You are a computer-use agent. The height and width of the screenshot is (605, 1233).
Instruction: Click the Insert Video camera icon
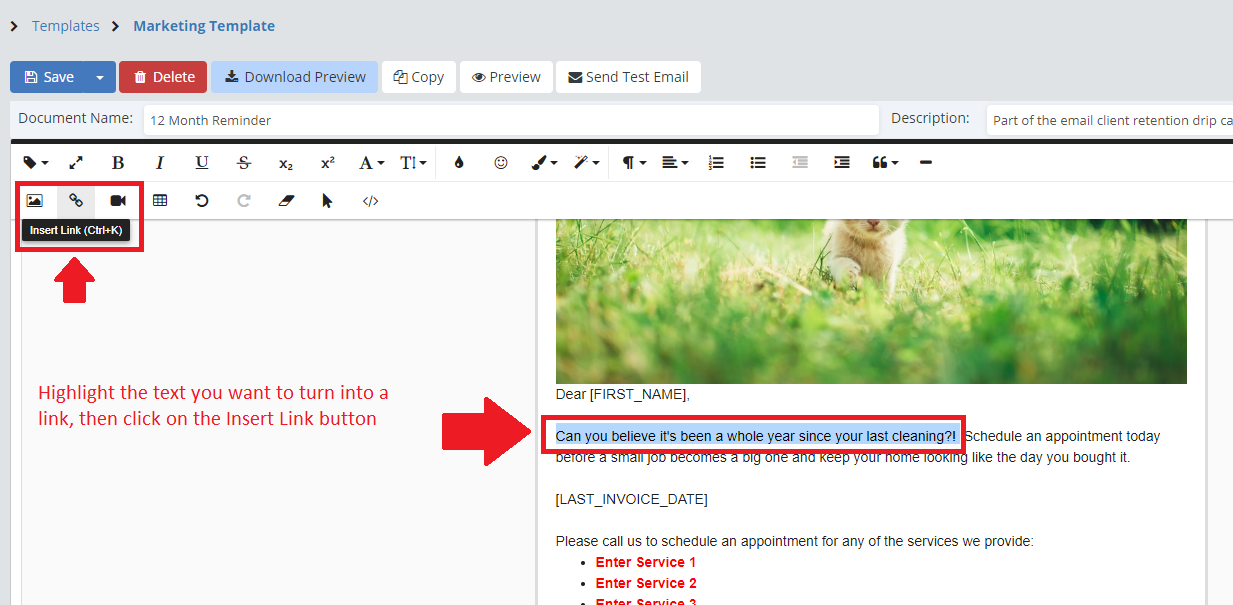[118, 201]
